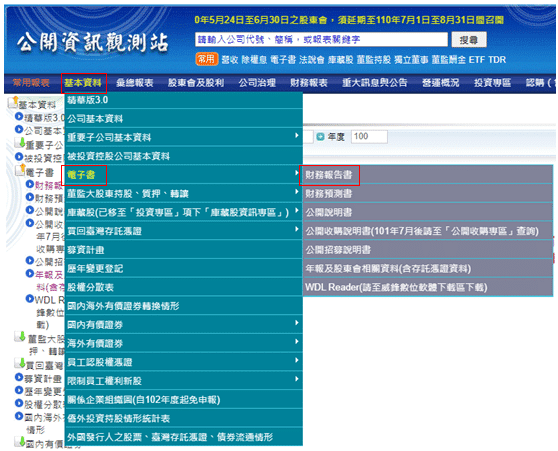
Task: Open the 基本資料 menu in navigation bar
Action: click(83, 83)
